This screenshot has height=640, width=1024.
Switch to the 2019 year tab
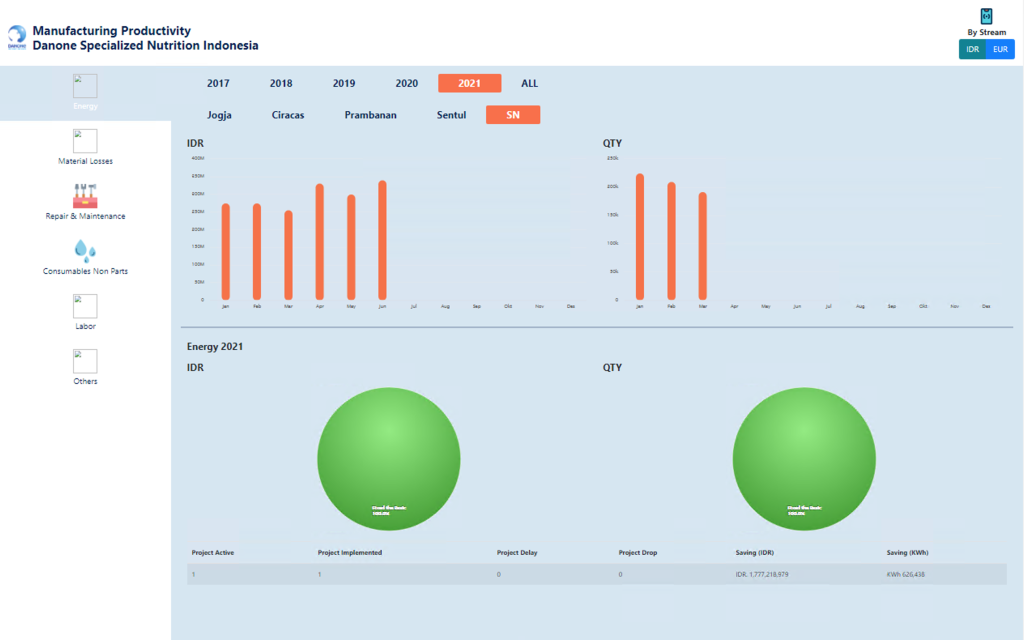click(x=344, y=83)
